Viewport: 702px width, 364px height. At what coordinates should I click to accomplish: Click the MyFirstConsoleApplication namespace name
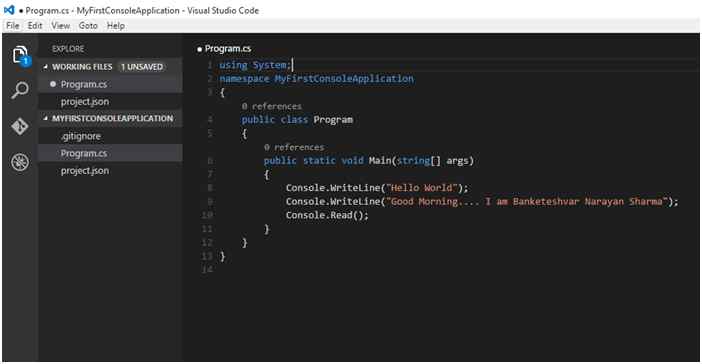[344, 79]
